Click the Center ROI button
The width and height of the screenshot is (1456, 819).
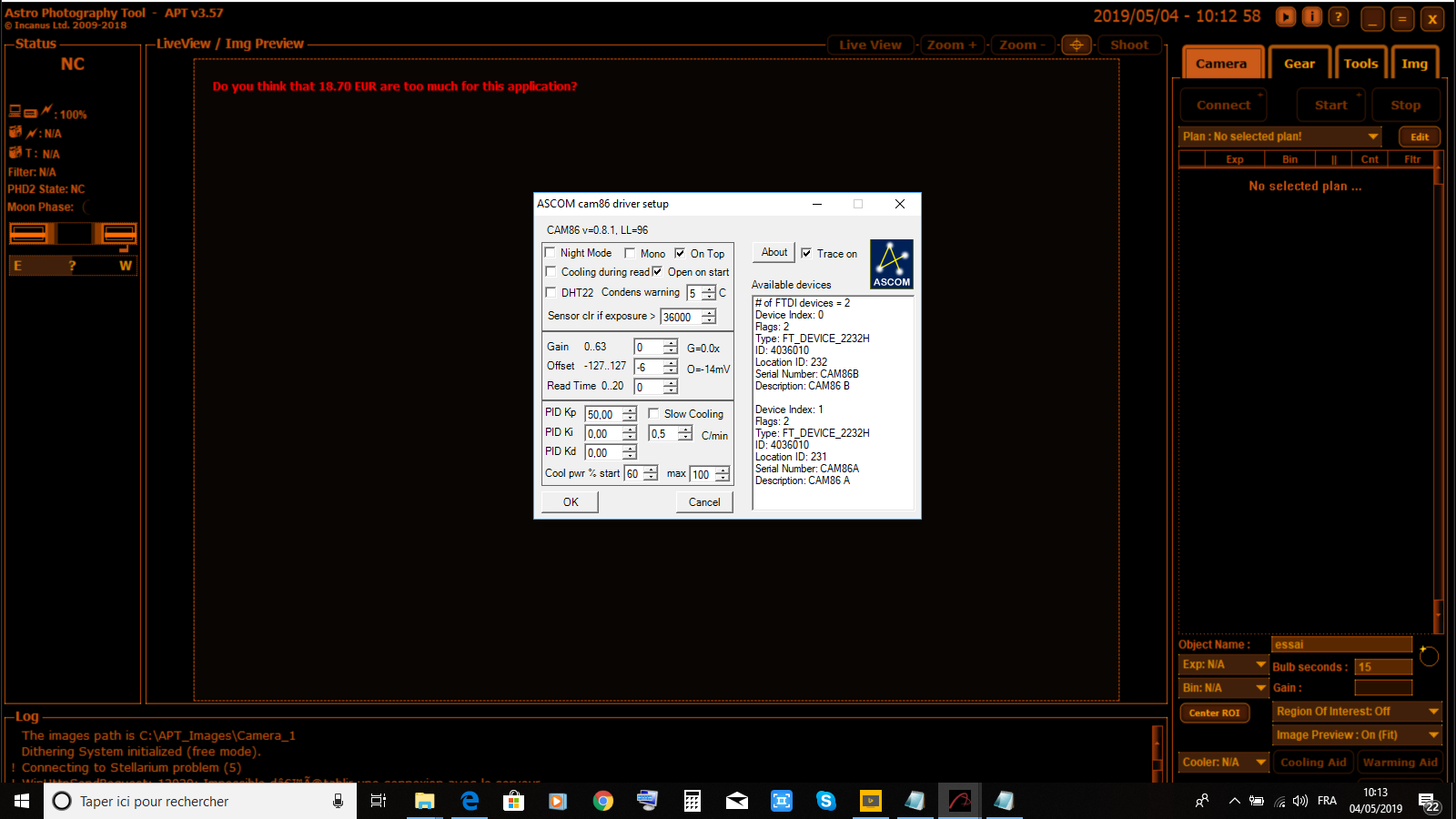click(x=1214, y=713)
